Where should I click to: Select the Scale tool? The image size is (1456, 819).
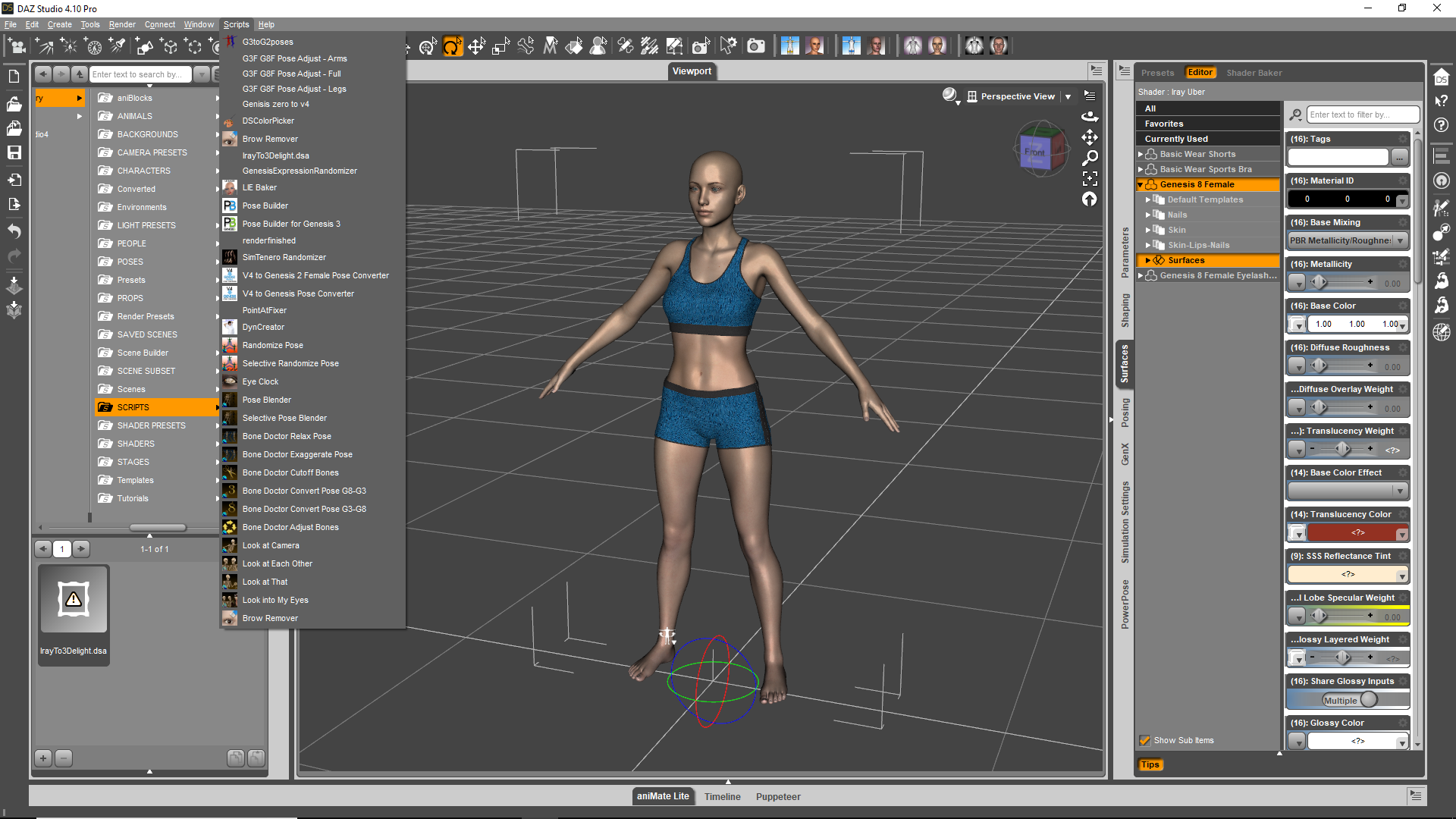click(500, 47)
